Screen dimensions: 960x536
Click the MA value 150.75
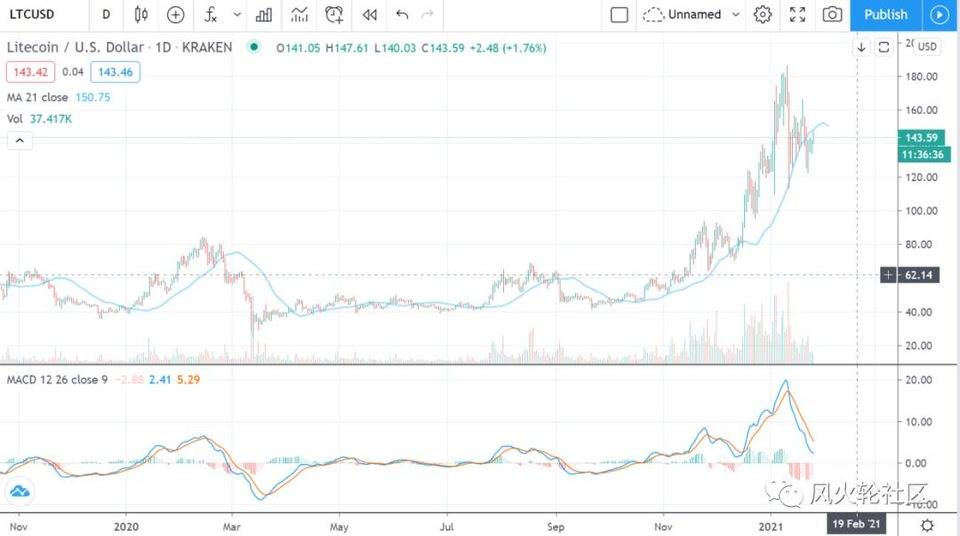93,97
